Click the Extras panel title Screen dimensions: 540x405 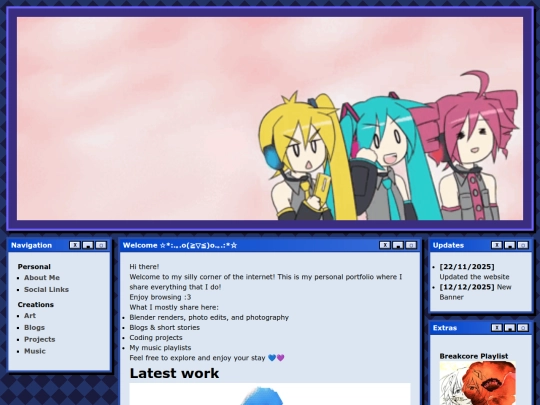pyautogui.click(x=445, y=328)
